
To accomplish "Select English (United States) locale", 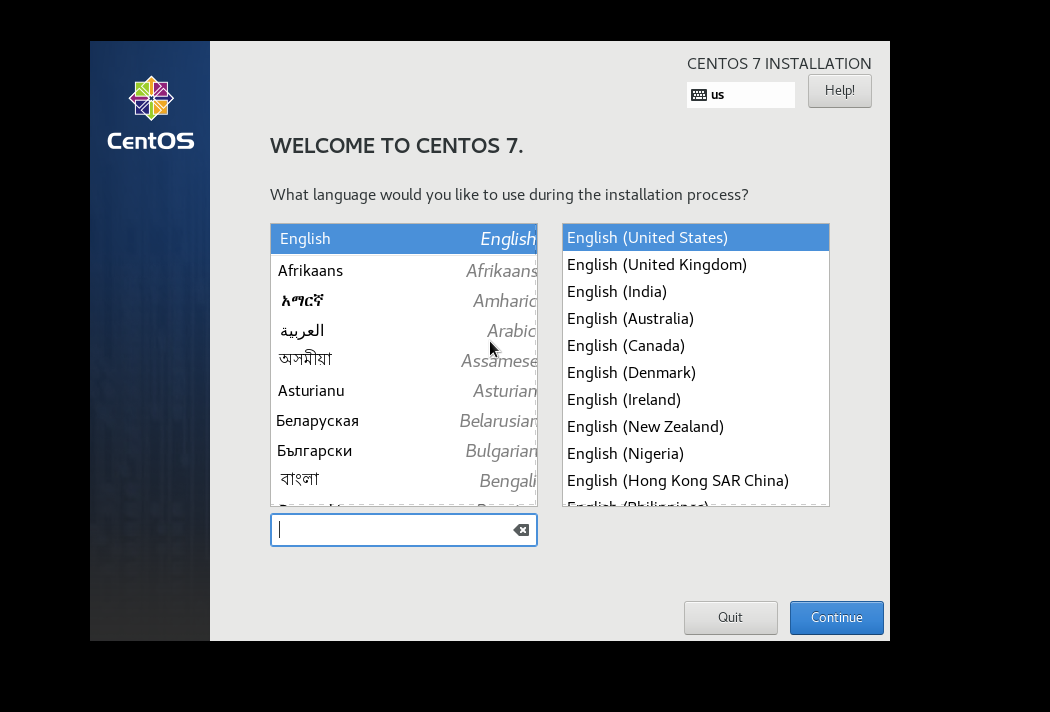I will [696, 238].
